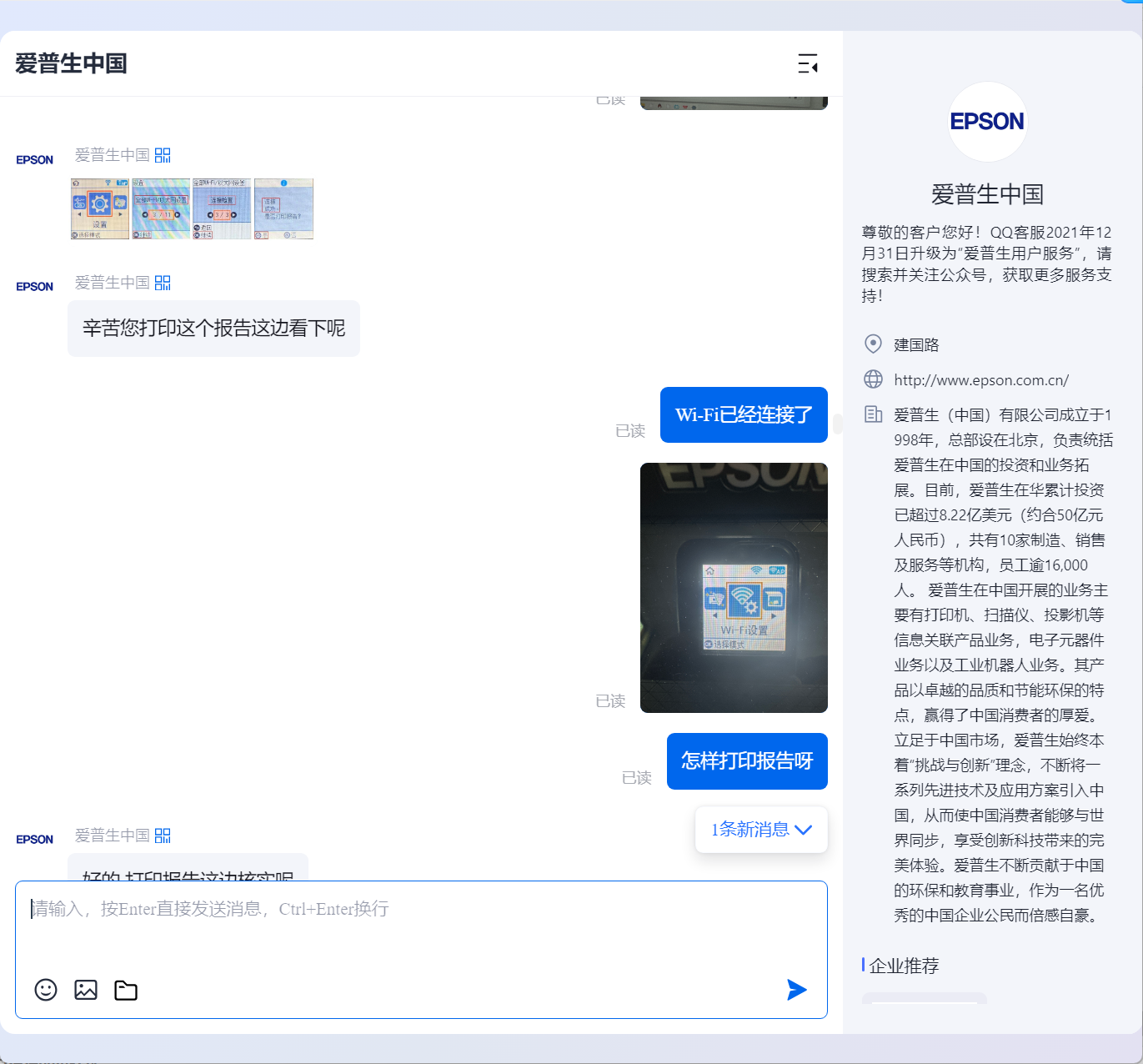This screenshot has width=1143, height=1064.
Task: Click 尊敬的客户您好 announcement text
Action: (987, 263)
